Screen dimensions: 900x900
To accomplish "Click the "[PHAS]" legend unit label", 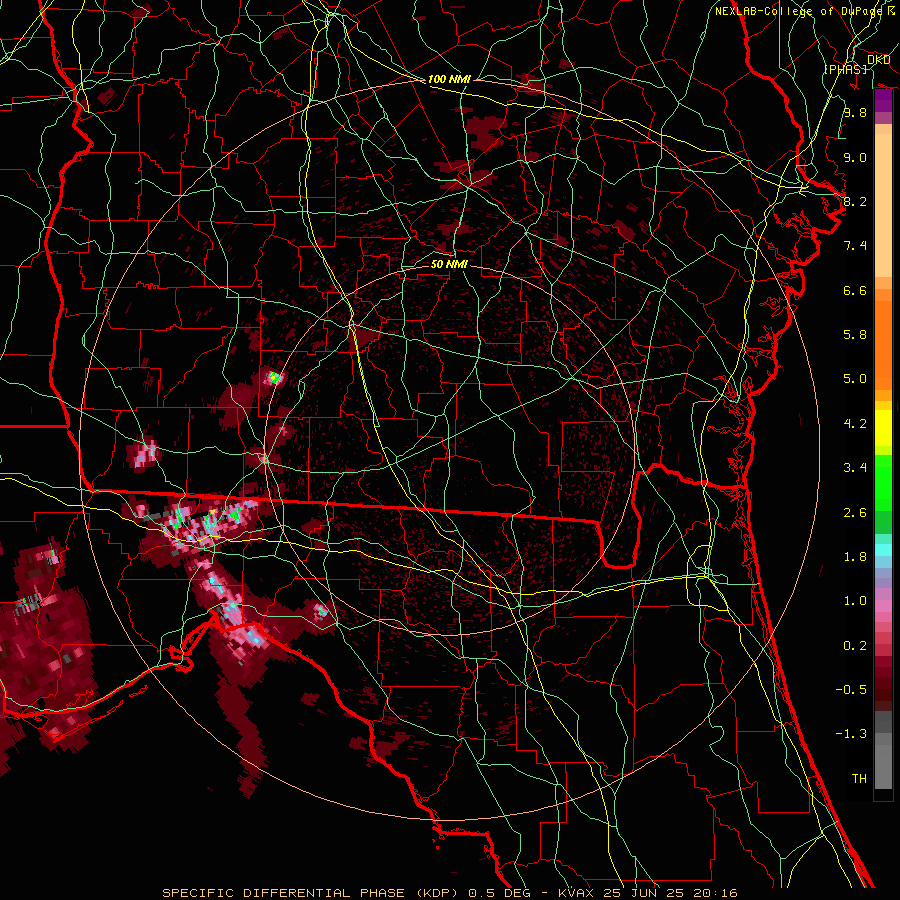I will pyautogui.click(x=845, y=69).
